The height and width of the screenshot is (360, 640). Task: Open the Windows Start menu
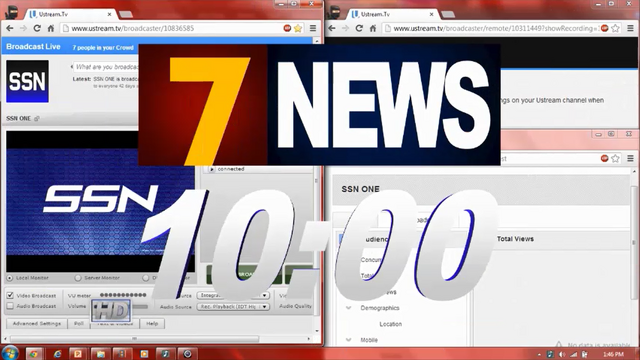[x=10, y=353]
